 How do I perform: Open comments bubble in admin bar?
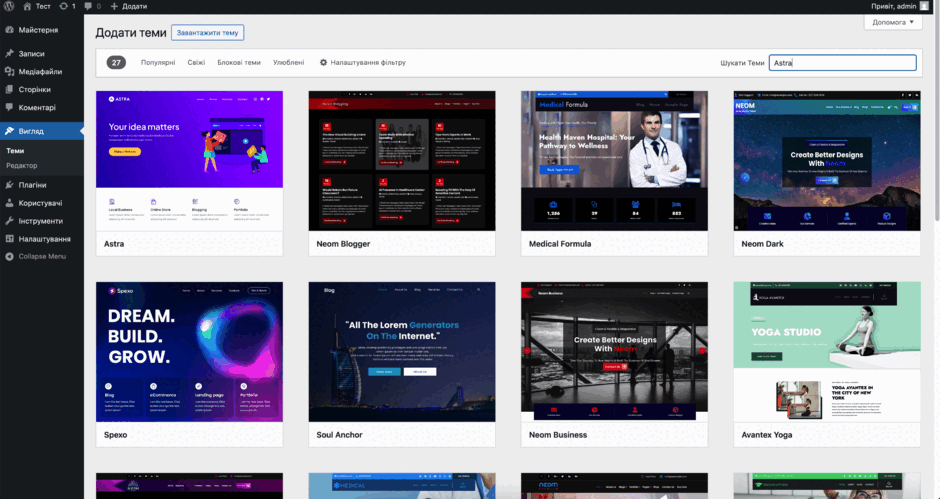[x=92, y=6]
